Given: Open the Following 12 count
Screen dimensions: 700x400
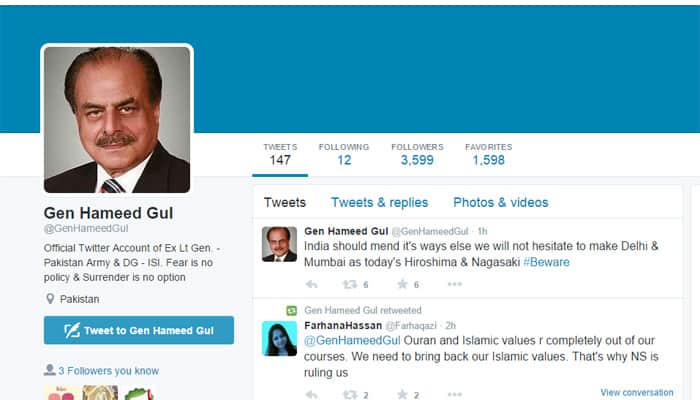Looking at the screenshot, I should (344, 154).
